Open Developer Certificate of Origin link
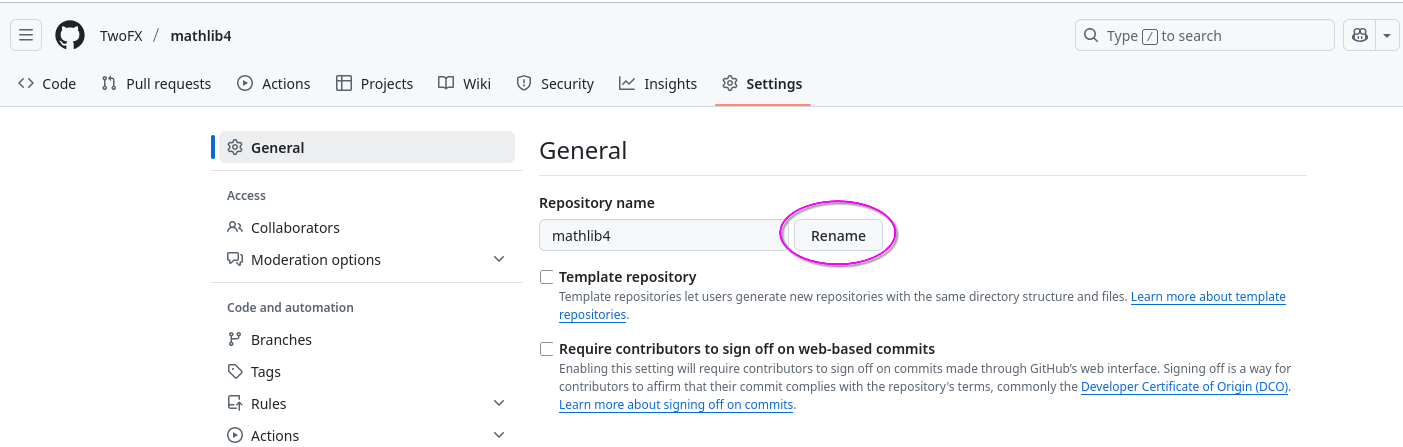 [x=1184, y=387]
